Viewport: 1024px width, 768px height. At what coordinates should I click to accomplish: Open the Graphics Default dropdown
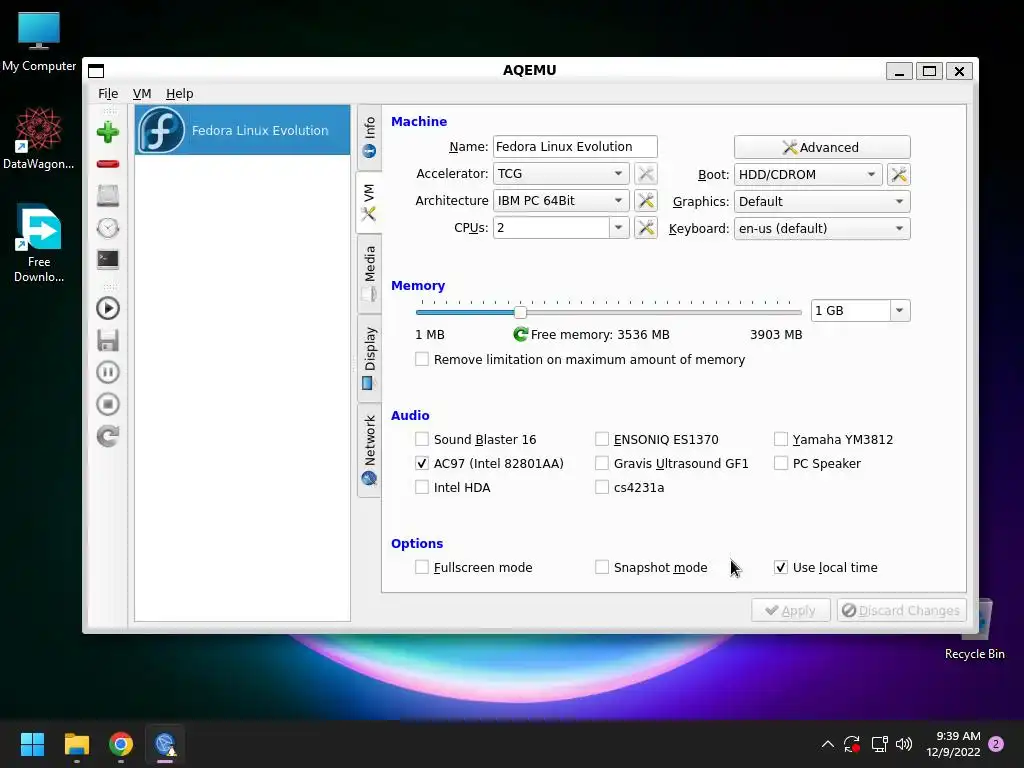(822, 201)
